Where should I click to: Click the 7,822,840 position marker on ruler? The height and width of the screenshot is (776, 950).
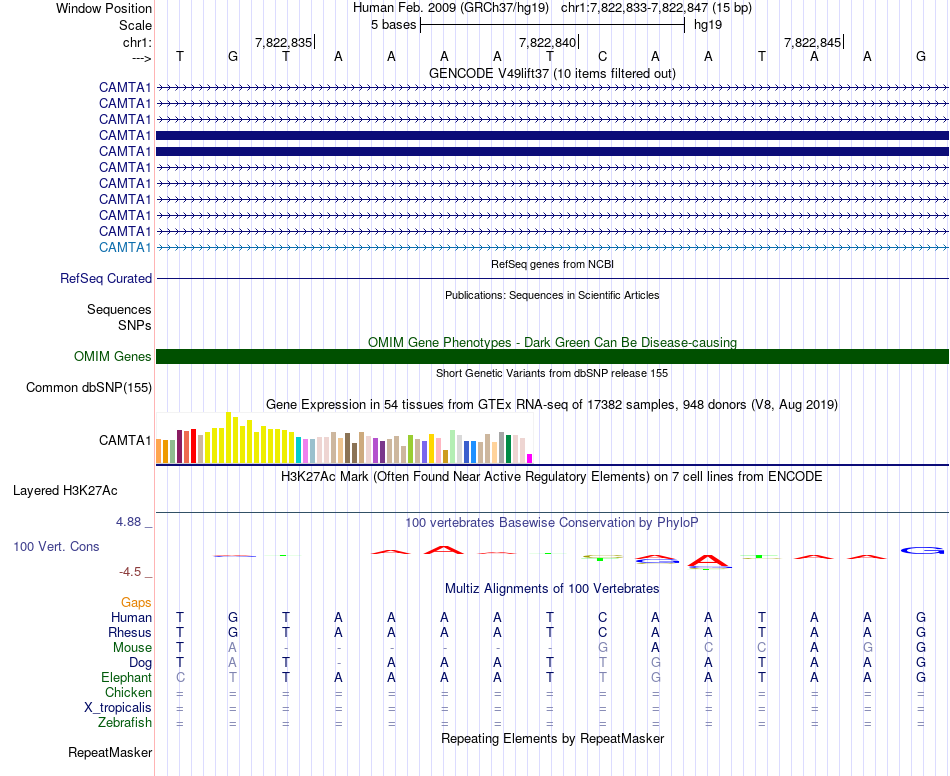548,42
